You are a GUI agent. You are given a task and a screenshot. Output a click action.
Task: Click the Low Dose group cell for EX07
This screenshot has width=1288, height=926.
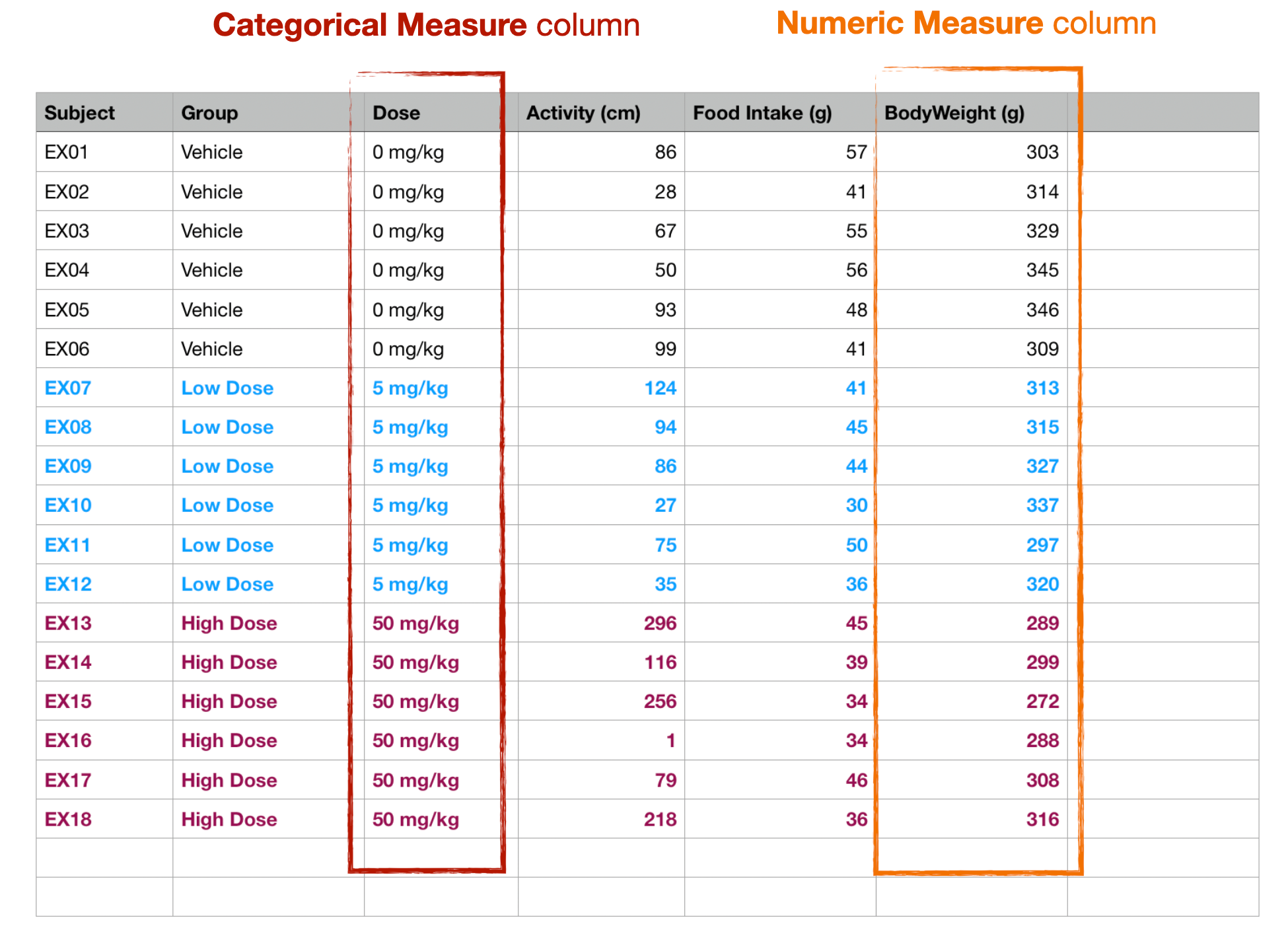[x=268, y=388]
